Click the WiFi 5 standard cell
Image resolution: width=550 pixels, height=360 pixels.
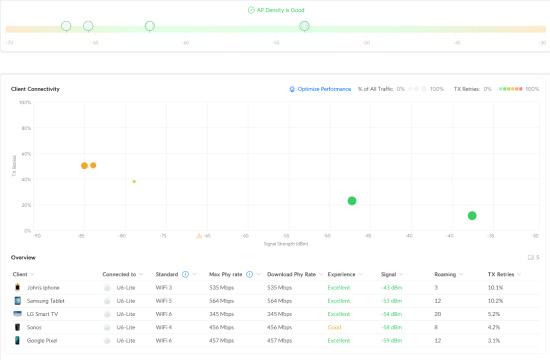pyautogui.click(x=164, y=301)
